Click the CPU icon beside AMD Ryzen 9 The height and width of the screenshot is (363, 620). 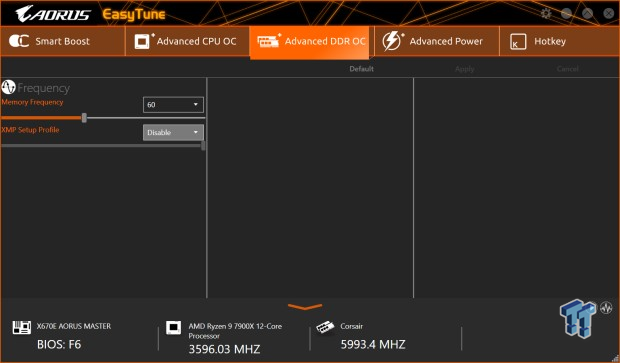(173, 327)
